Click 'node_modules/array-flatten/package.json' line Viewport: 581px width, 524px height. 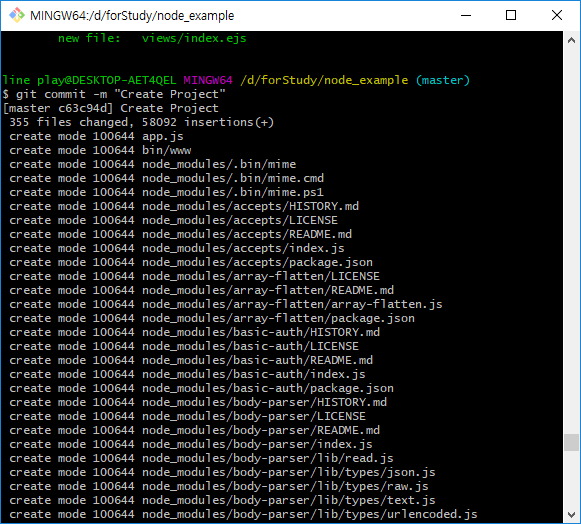point(212,319)
